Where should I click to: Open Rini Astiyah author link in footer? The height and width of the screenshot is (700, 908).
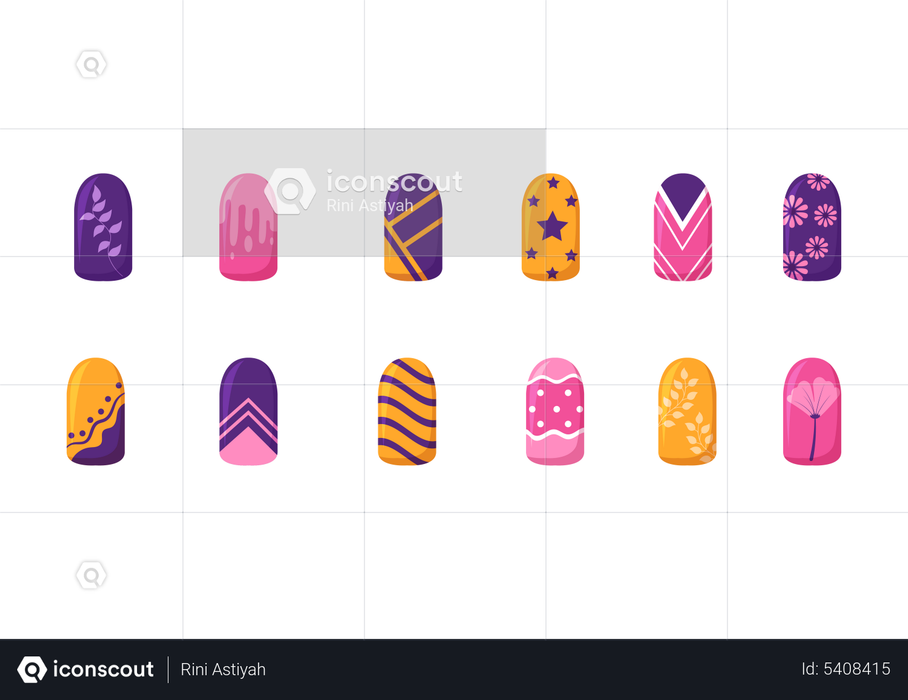223,669
